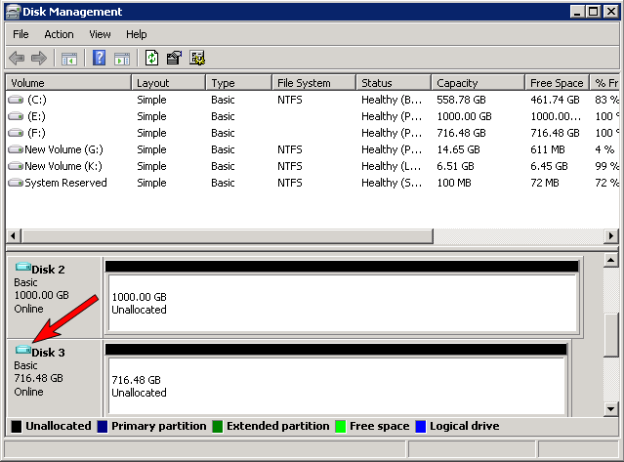Click the volume list horizontal scrollbar right arrow
Screen dimensions: 624x462
(613, 236)
